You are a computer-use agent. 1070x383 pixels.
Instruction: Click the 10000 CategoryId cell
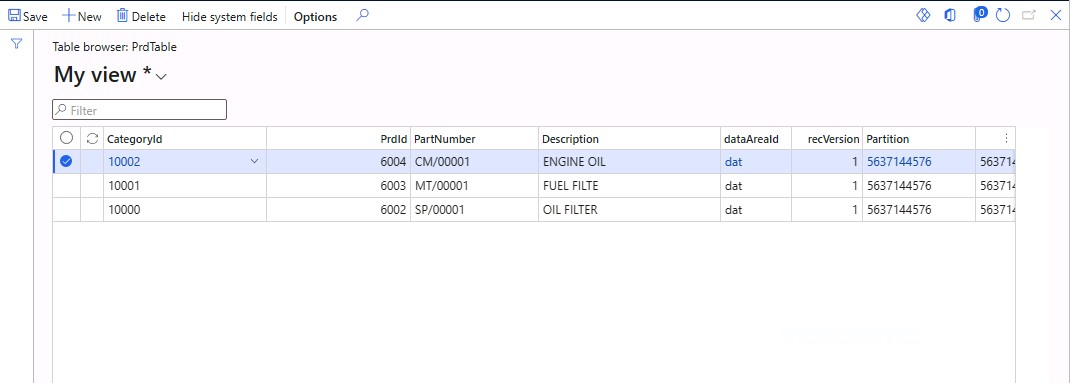click(185, 210)
